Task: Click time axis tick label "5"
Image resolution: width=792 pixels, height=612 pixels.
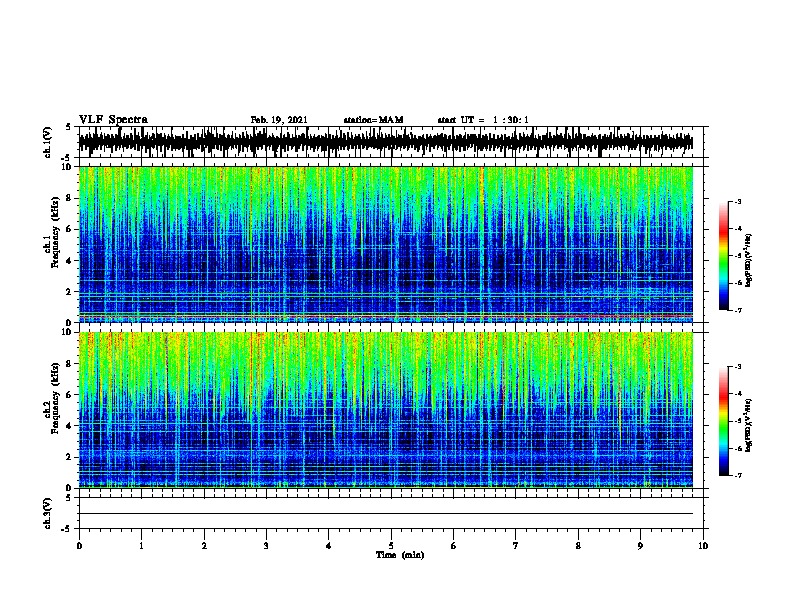Action: point(391,545)
